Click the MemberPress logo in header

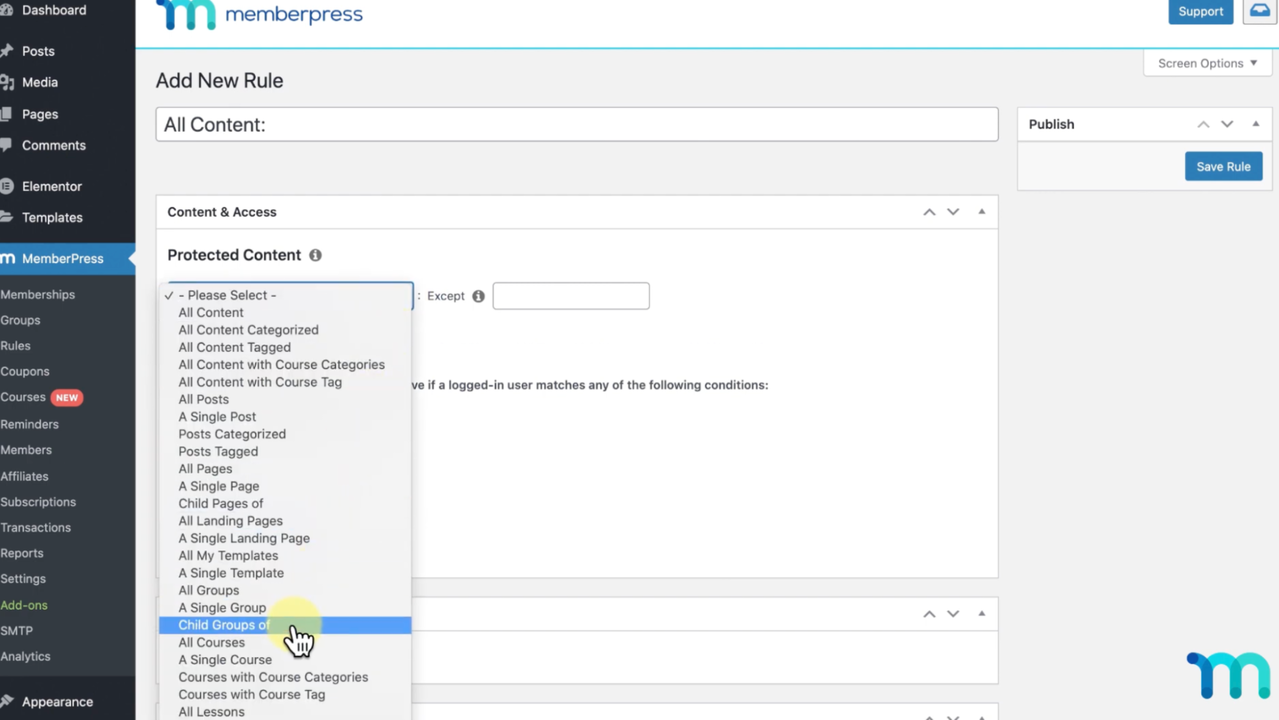tap(259, 15)
